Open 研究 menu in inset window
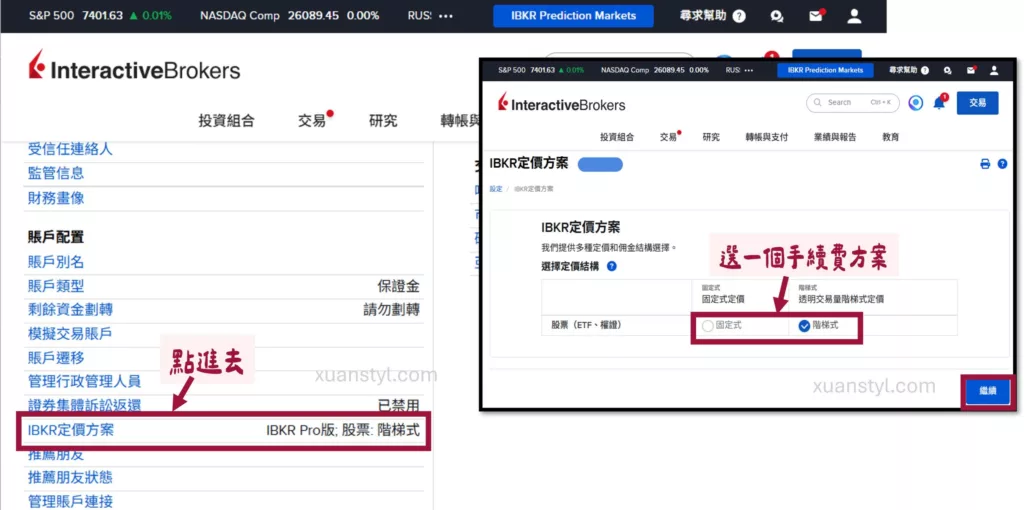 coord(711,137)
